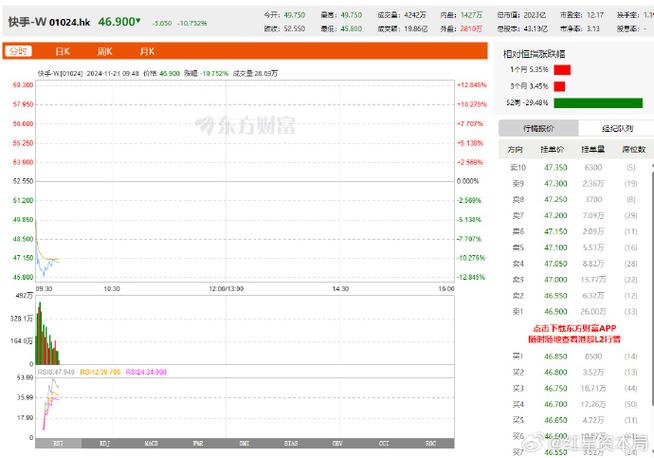Screen dimensions: 654x458
Task: Click the 买2 bid price 46.800
Action: coord(556,372)
